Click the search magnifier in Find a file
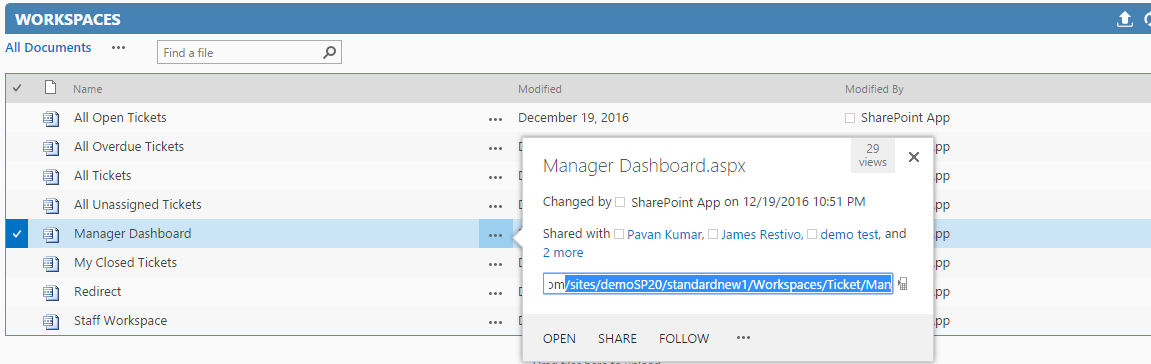This screenshot has height=364, width=1151. tap(330, 52)
